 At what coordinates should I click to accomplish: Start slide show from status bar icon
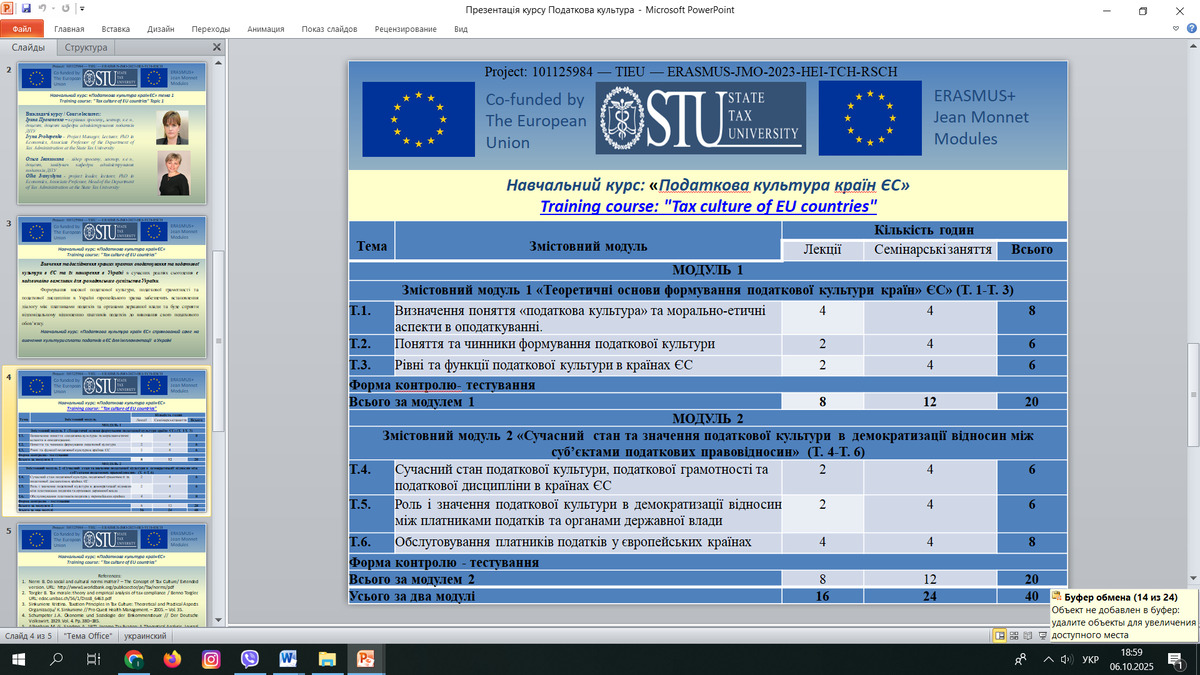(x=1042, y=636)
